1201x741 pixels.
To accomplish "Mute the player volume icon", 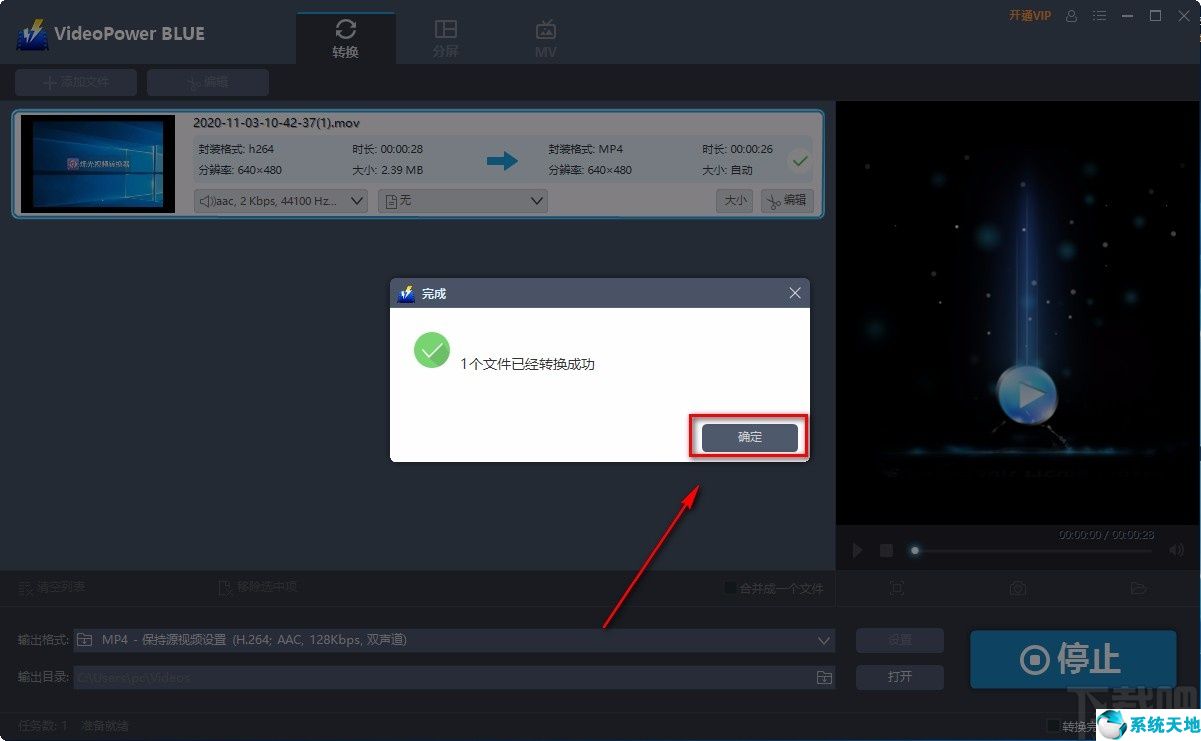I will point(1176,550).
